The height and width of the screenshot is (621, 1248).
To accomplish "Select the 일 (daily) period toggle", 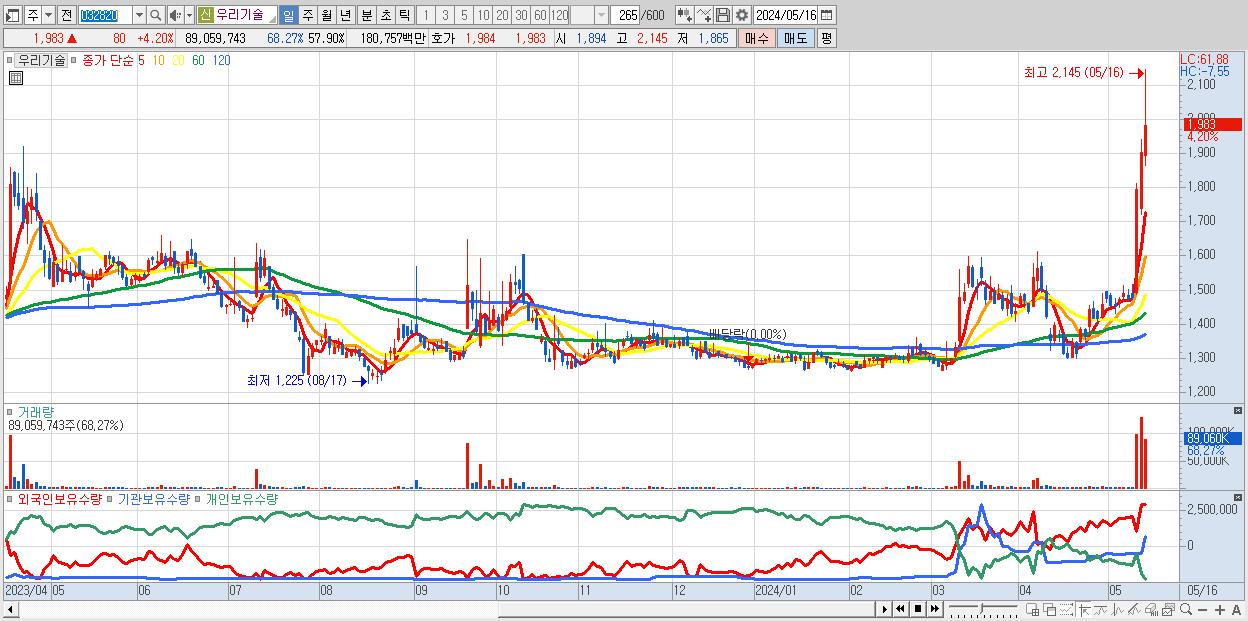I will click(x=288, y=15).
